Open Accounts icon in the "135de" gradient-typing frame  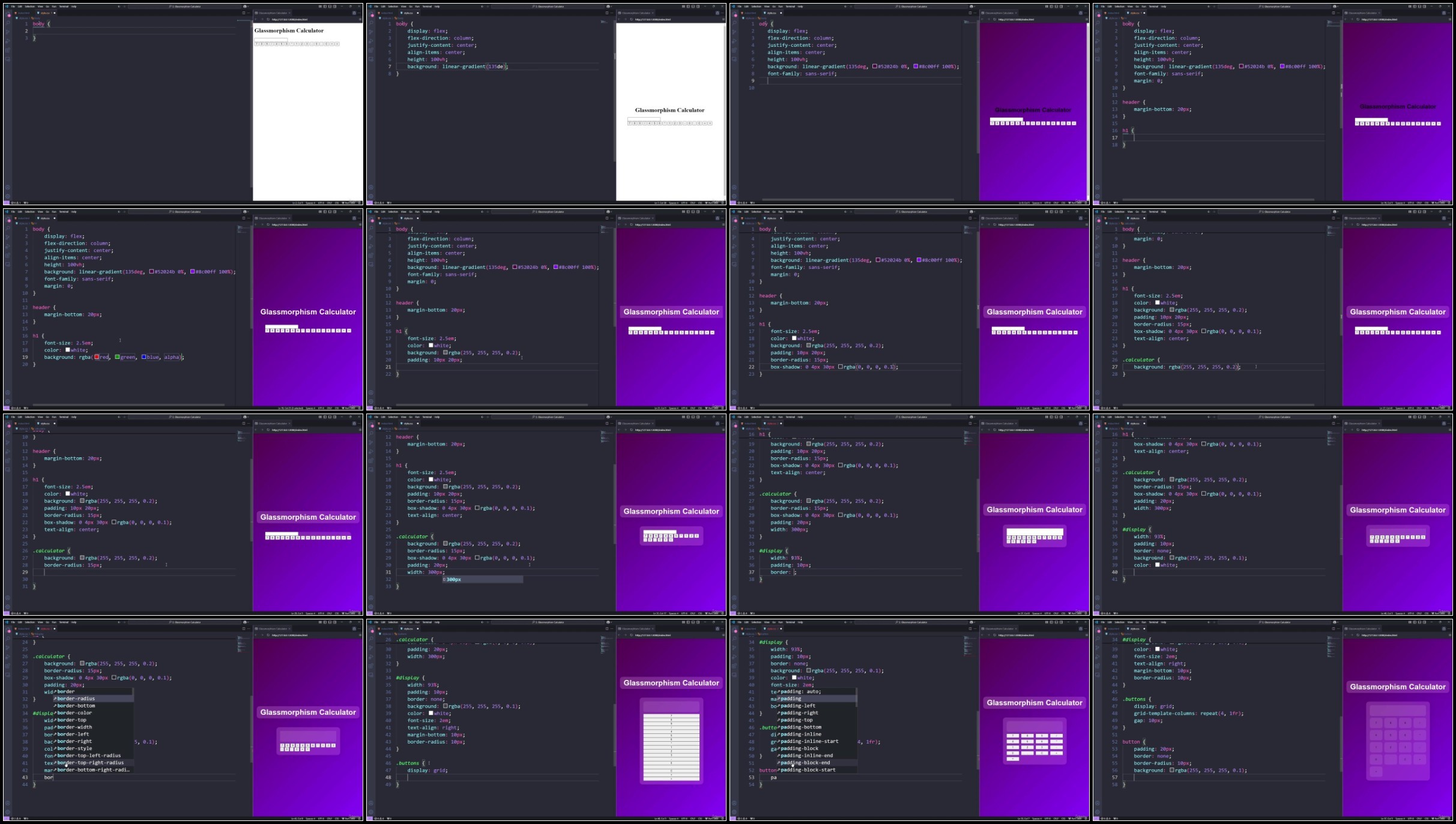pos(371,187)
